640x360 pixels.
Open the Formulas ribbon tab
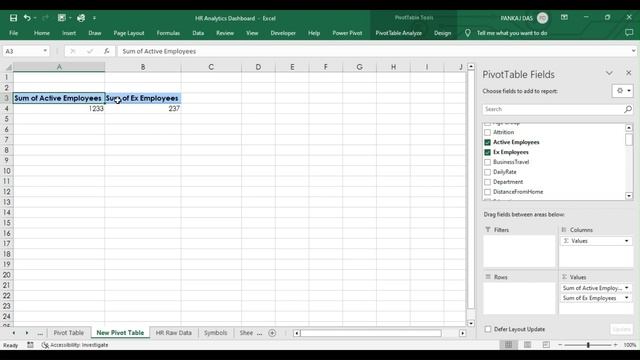168,33
